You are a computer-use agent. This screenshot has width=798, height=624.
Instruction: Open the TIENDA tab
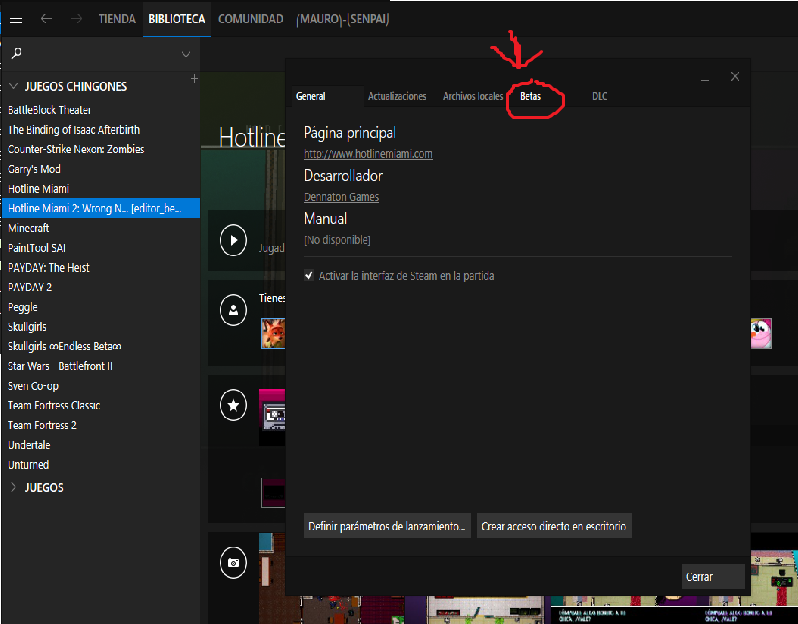tap(117, 19)
